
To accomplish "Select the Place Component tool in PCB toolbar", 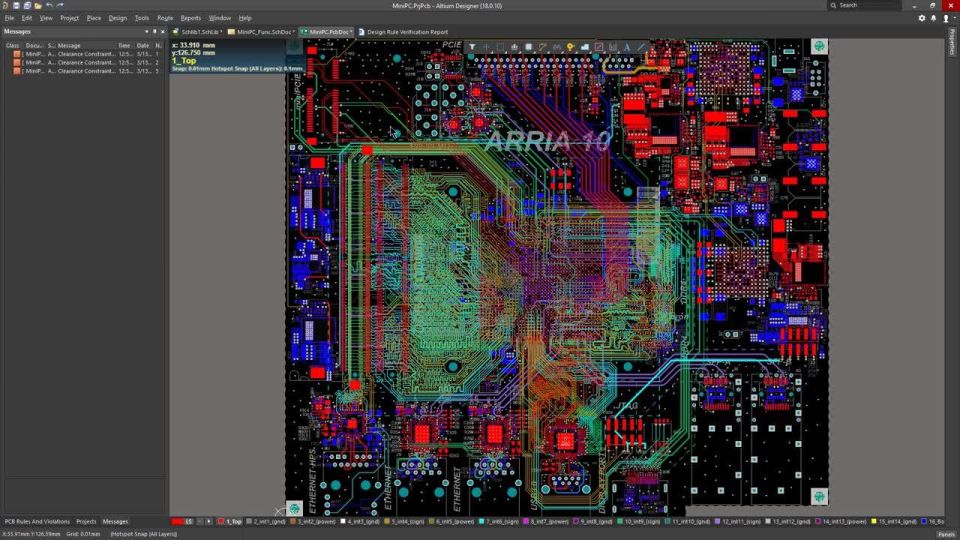I will (x=528, y=47).
